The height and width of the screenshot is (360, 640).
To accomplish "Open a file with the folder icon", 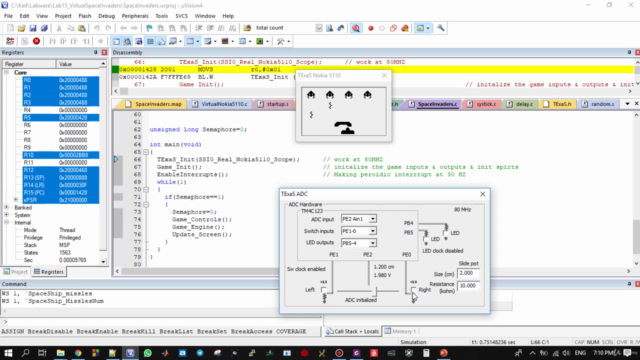I will coord(21,28).
